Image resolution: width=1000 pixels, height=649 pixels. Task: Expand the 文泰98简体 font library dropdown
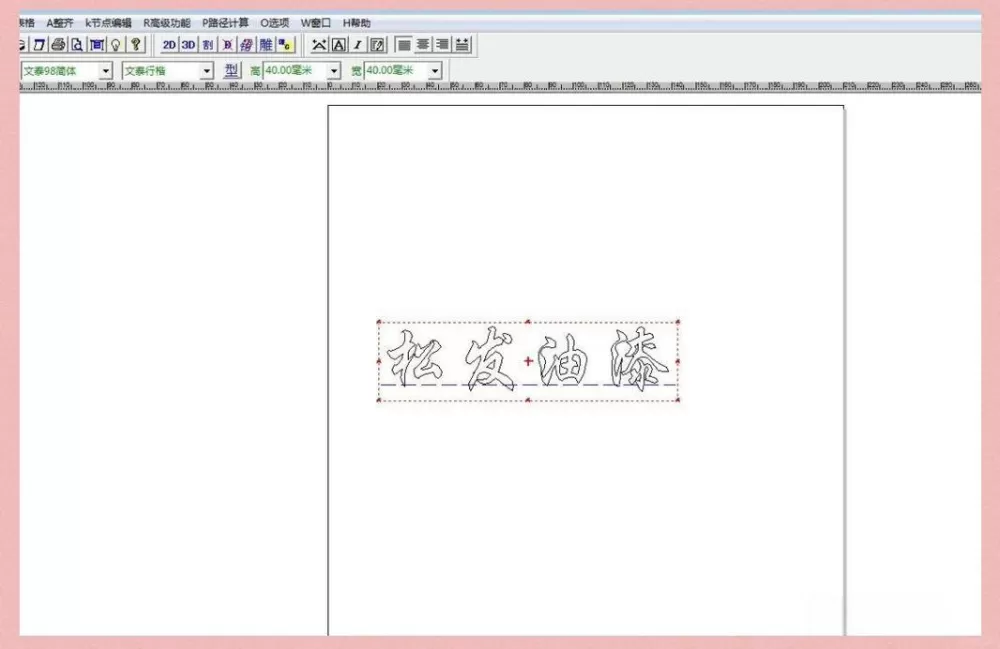pos(106,71)
